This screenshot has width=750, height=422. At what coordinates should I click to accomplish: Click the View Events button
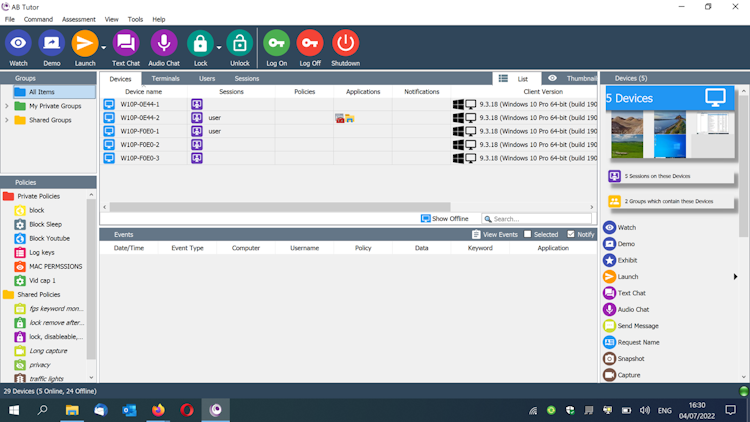(495, 234)
